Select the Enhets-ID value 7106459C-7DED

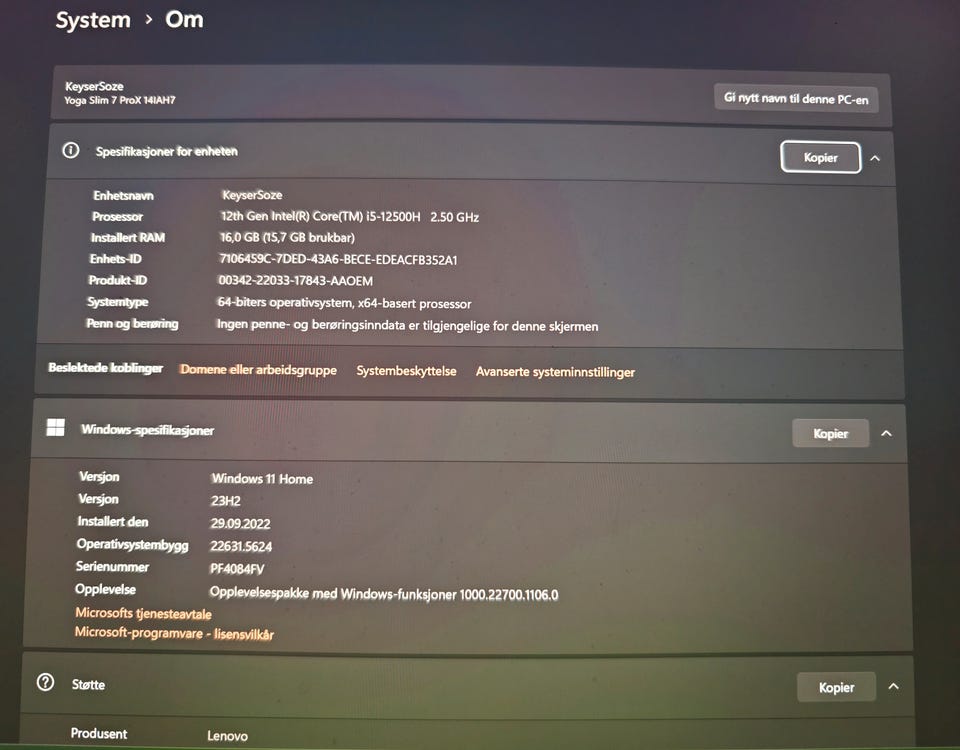click(338, 260)
